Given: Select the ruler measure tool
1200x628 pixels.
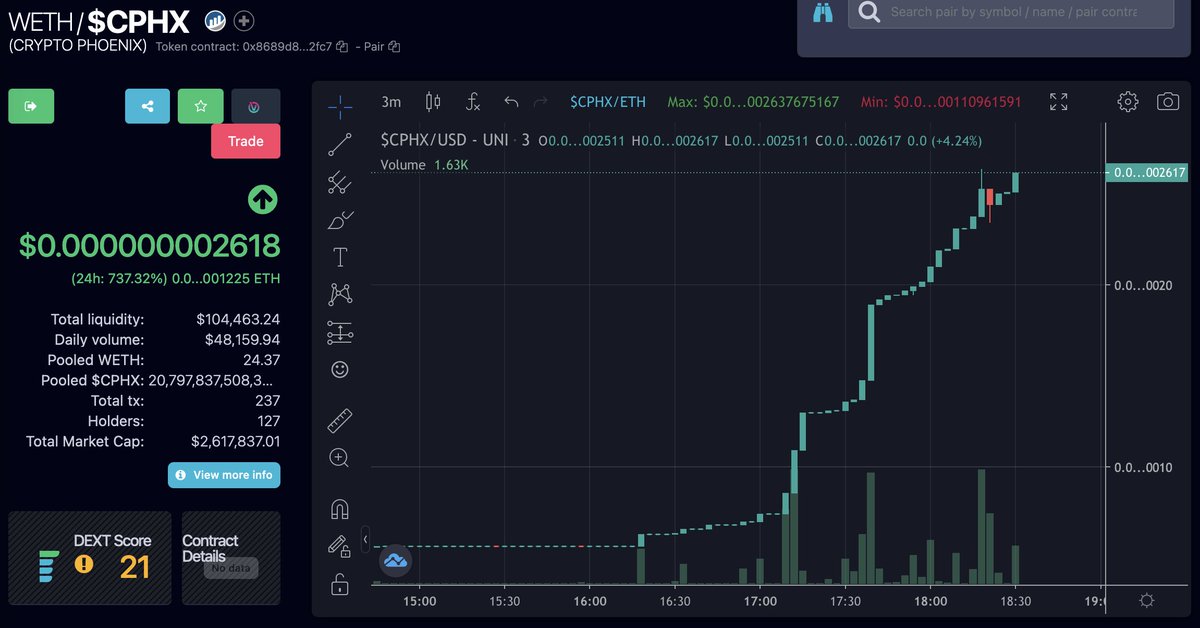Looking at the screenshot, I should click(340, 420).
